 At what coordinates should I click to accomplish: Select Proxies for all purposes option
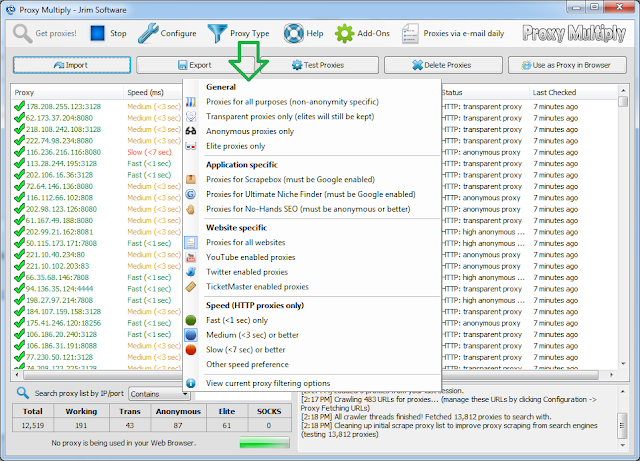click(292, 102)
